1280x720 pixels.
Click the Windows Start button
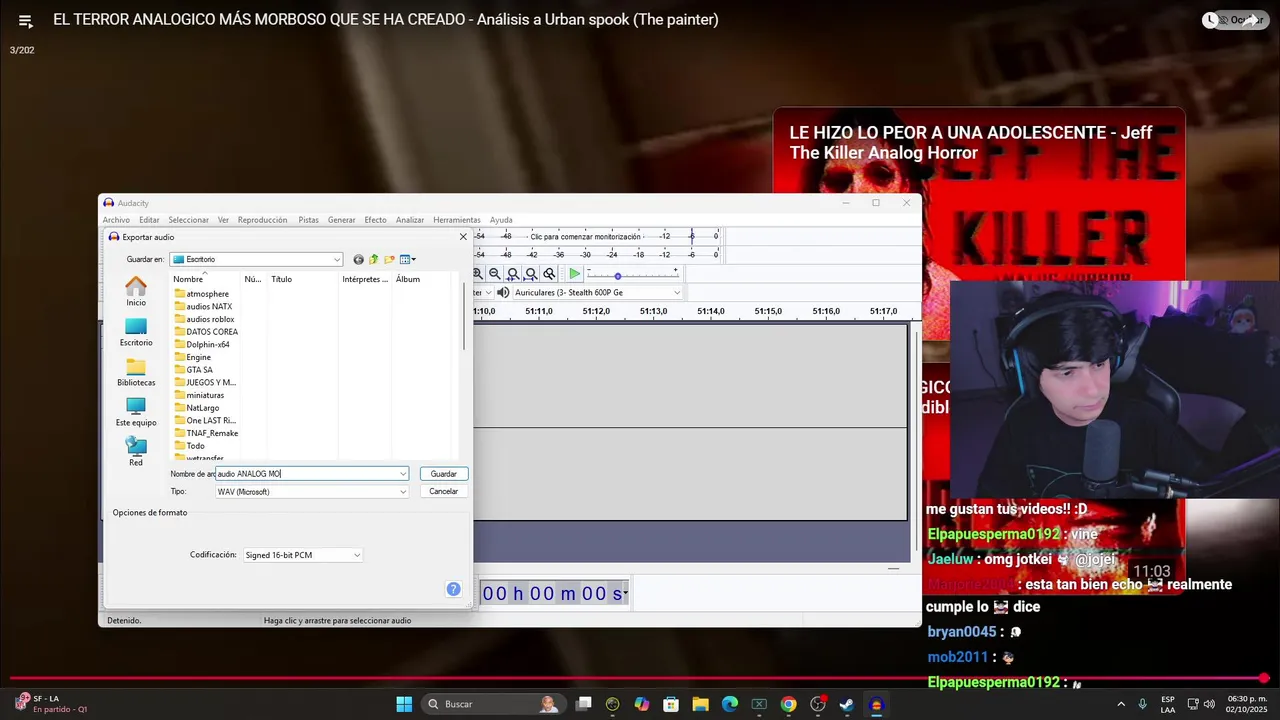pyautogui.click(x=404, y=704)
